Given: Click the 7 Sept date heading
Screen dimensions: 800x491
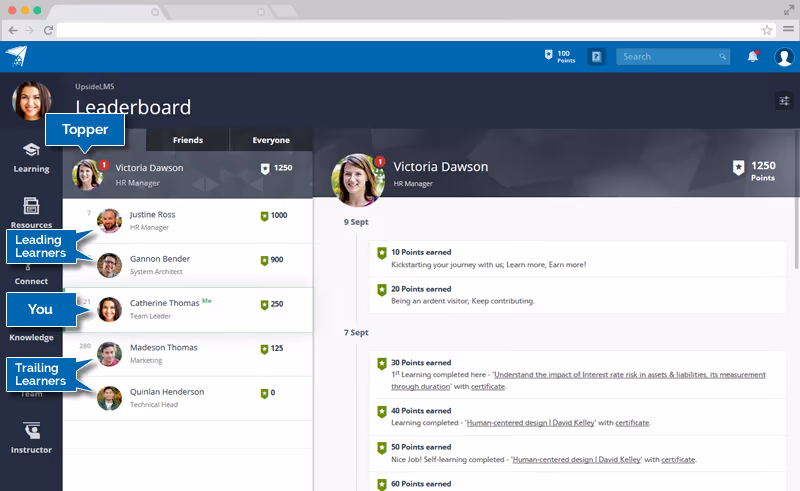Looking at the screenshot, I should pyautogui.click(x=356, y=332).
